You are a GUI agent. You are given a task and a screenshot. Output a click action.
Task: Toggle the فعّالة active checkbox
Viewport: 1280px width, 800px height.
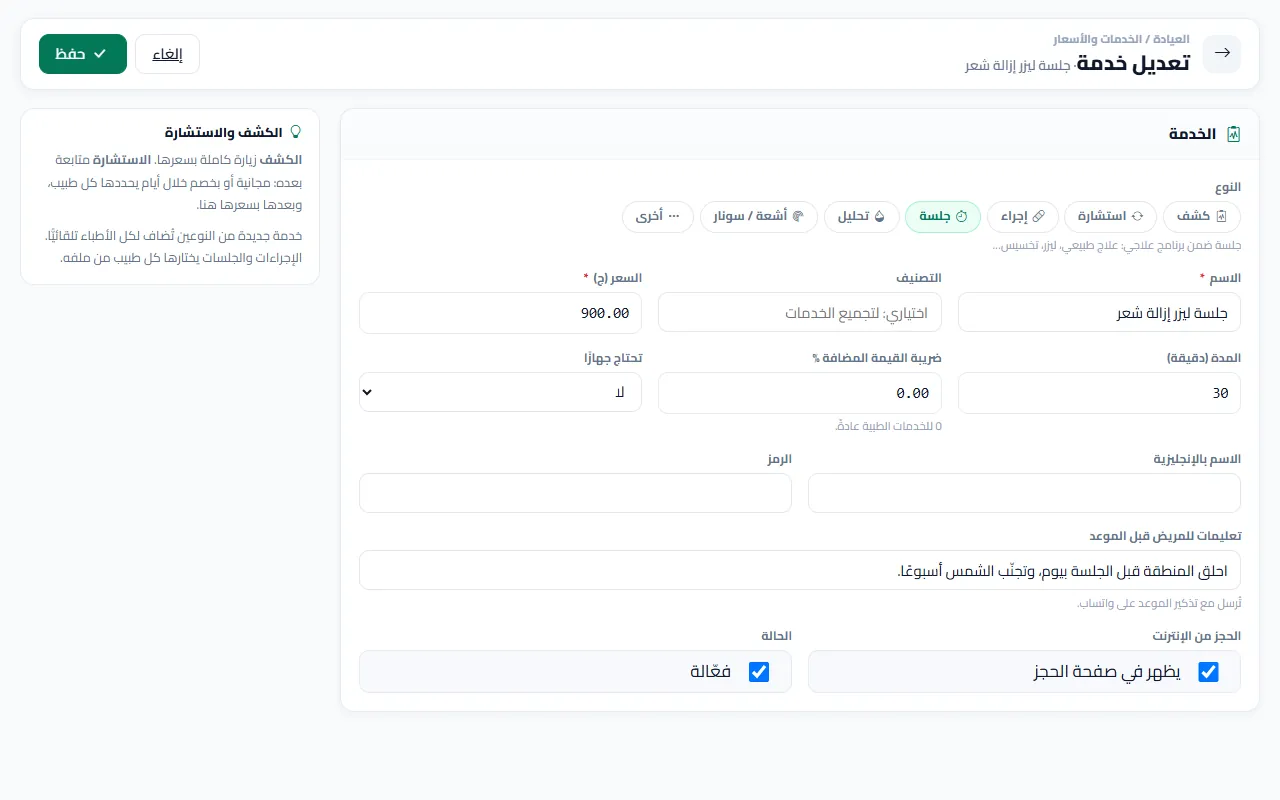pyautogui.click(x=759, y=672)
